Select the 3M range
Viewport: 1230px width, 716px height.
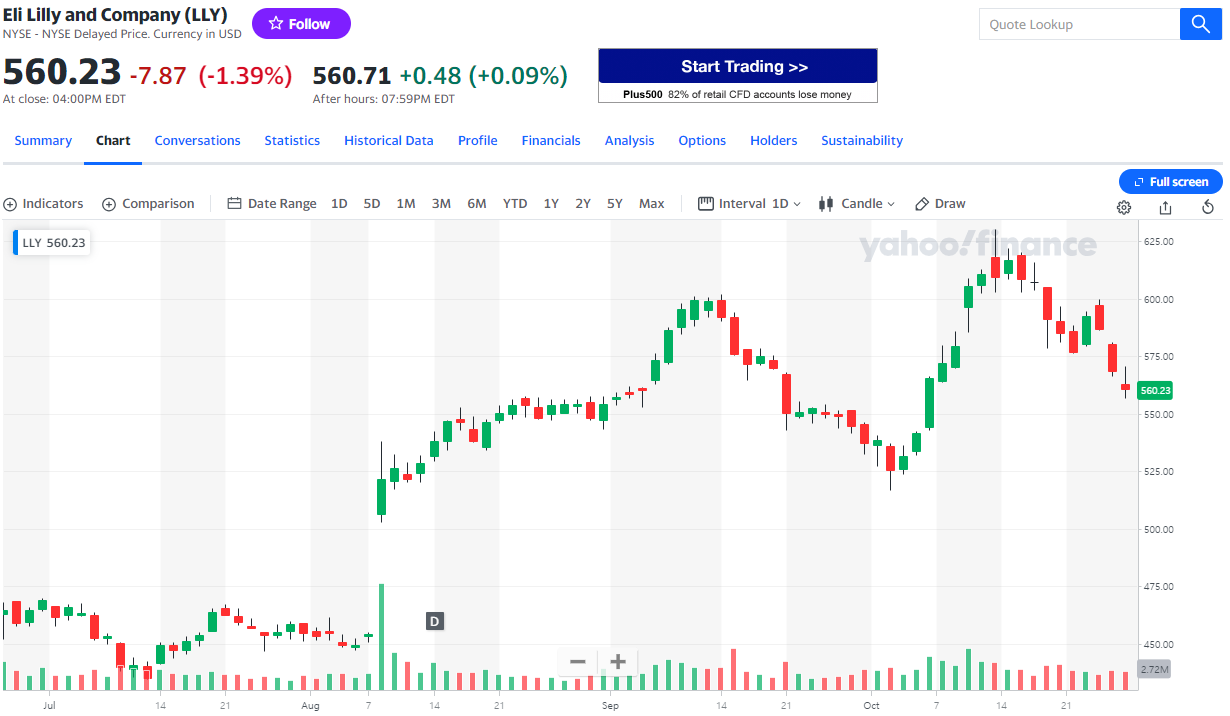[441, 203]
